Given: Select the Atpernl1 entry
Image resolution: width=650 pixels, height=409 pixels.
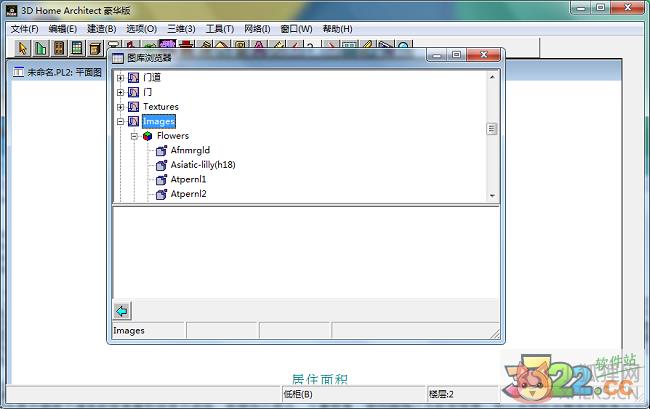Looking at the screenshot, I should [188, 179].
